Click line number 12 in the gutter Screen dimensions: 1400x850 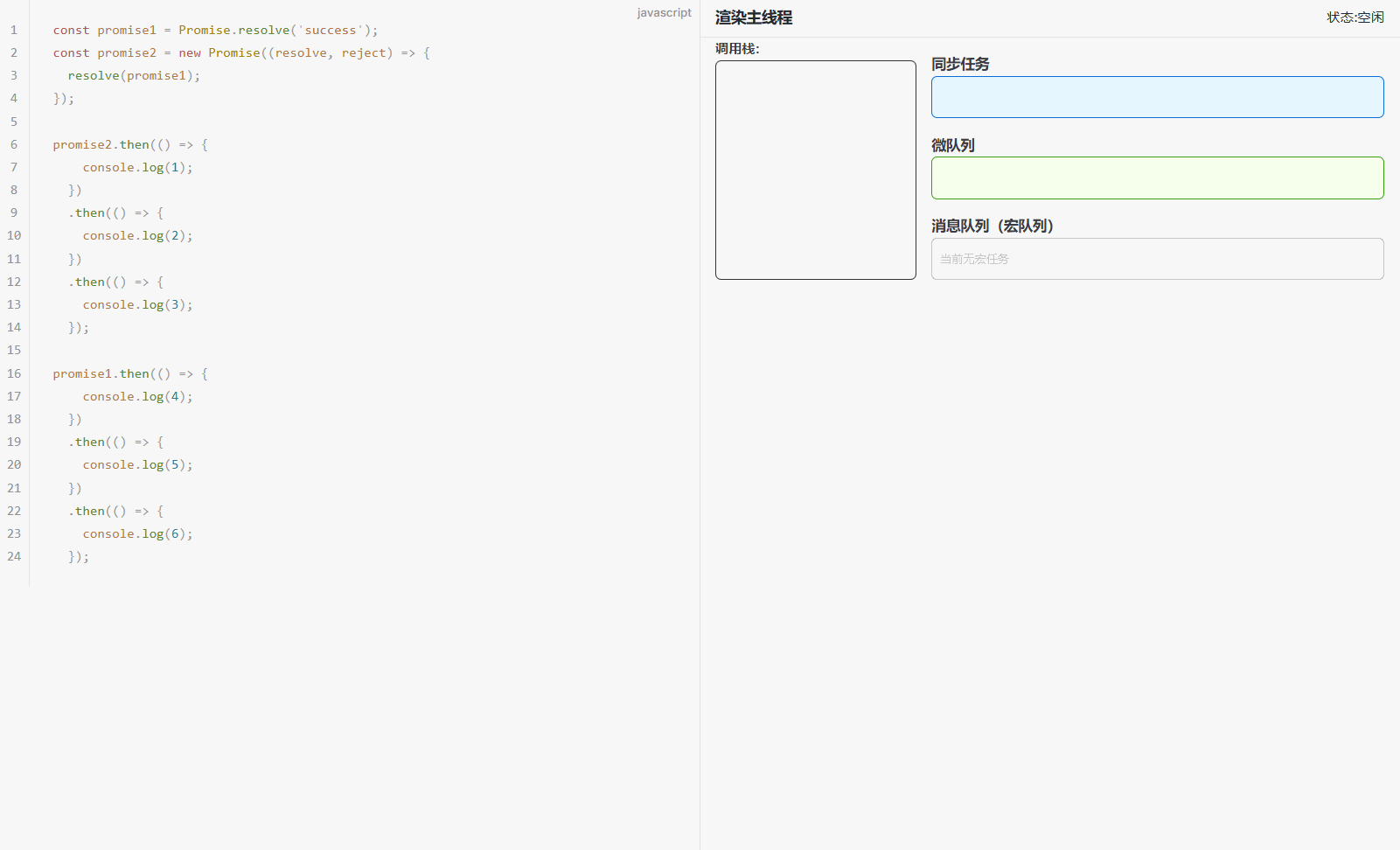click(x=13, y=282)
